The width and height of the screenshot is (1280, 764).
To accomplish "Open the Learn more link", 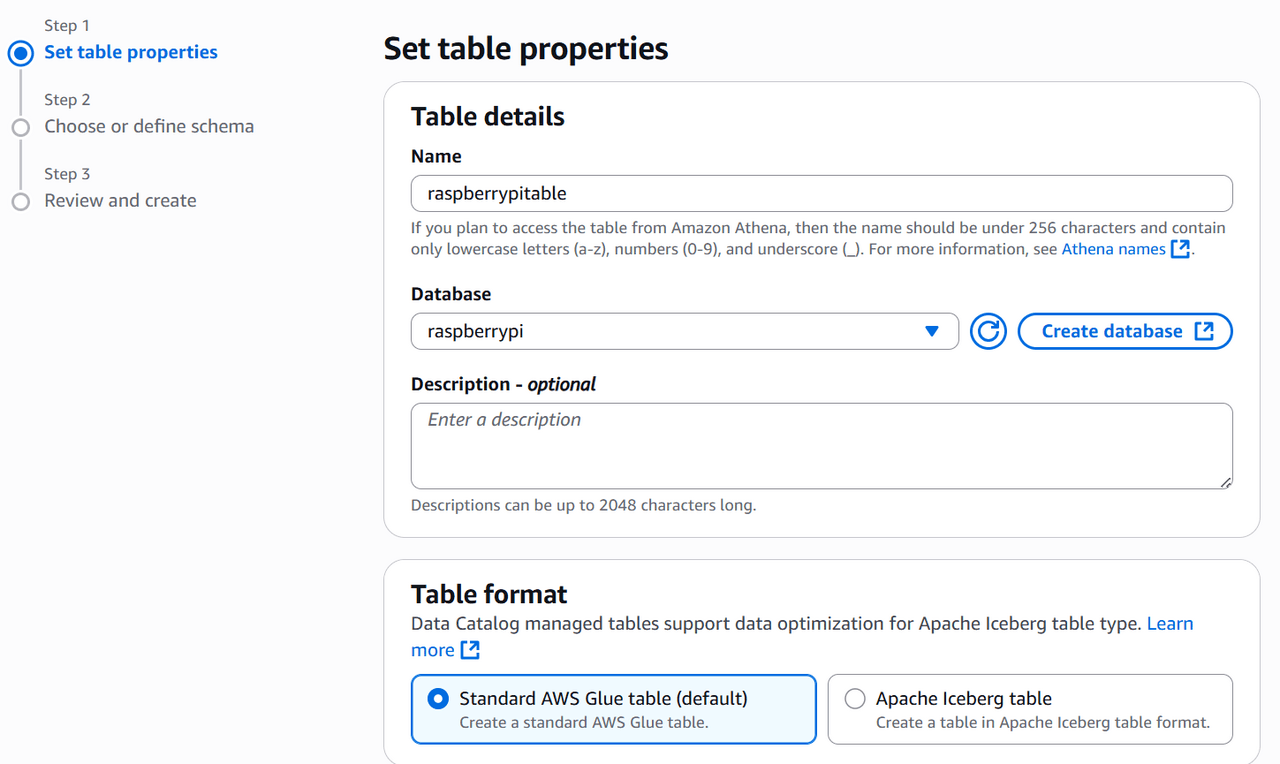I will click(x=1169, y=623).
